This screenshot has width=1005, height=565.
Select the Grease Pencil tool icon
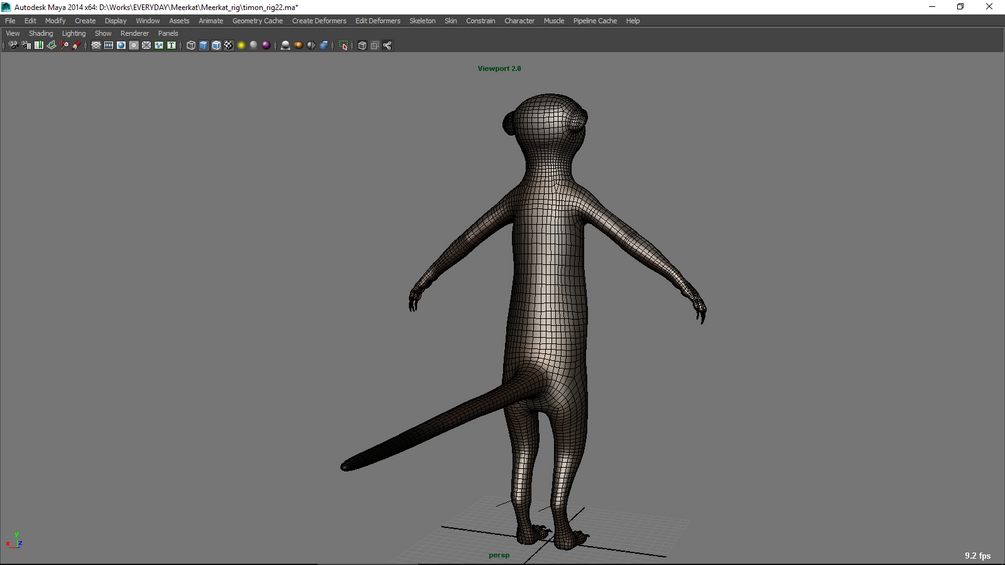click(x=76, y=45)
